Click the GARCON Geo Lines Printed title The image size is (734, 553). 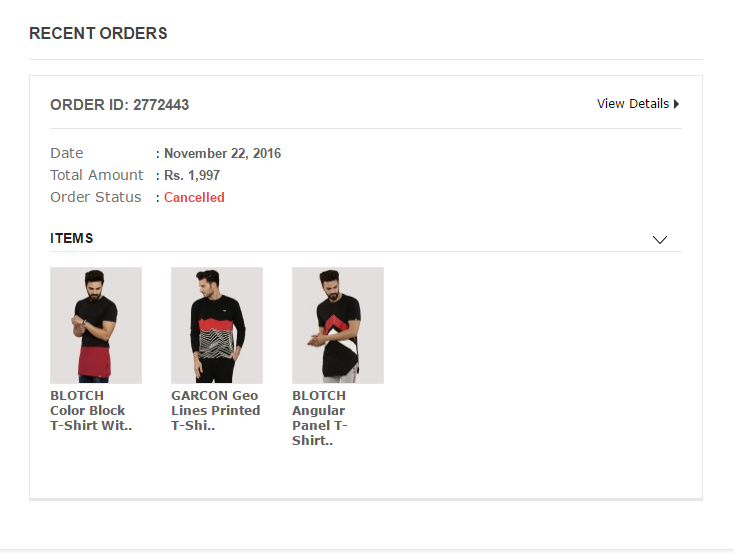[215, 410]
